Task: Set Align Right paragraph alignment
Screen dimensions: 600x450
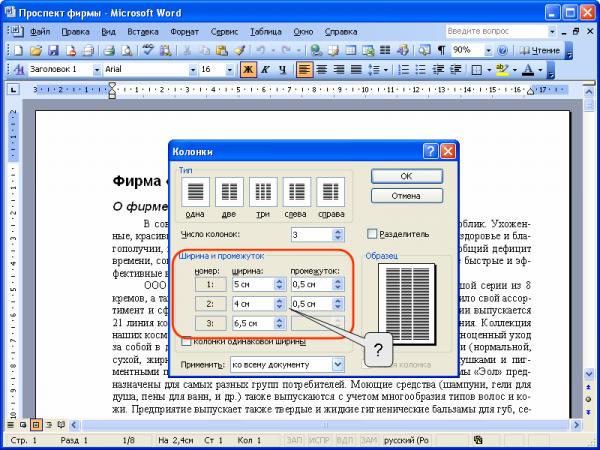Action: (x=339, y=70)
